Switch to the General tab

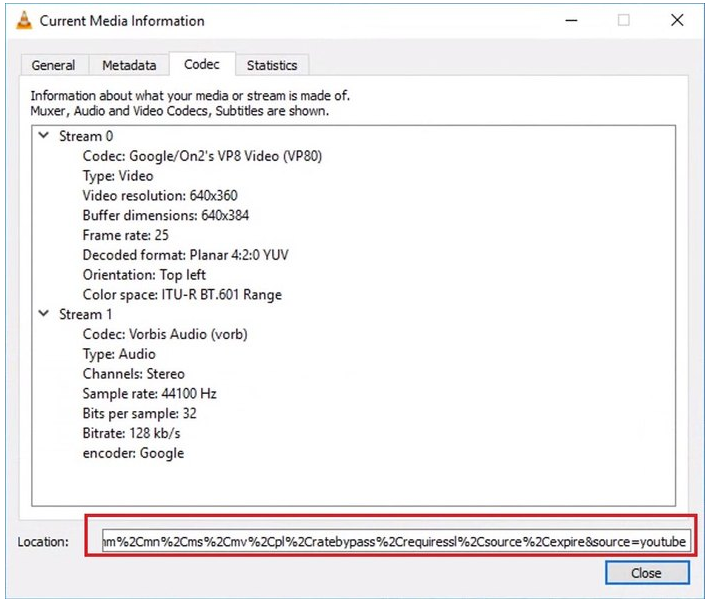click(54, 65)
